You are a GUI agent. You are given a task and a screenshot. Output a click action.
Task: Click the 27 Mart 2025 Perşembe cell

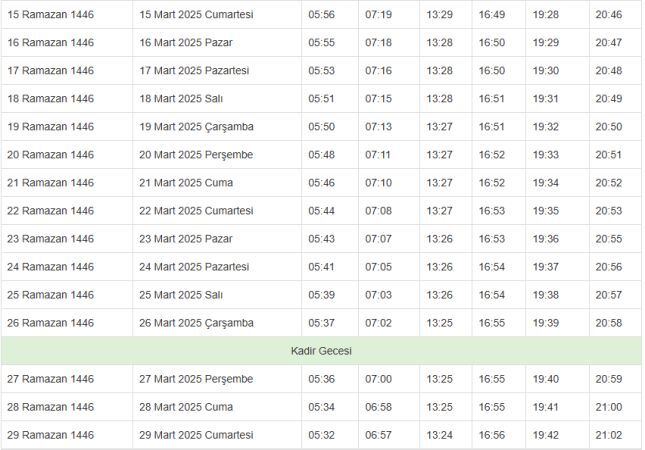tap(217, 379)
